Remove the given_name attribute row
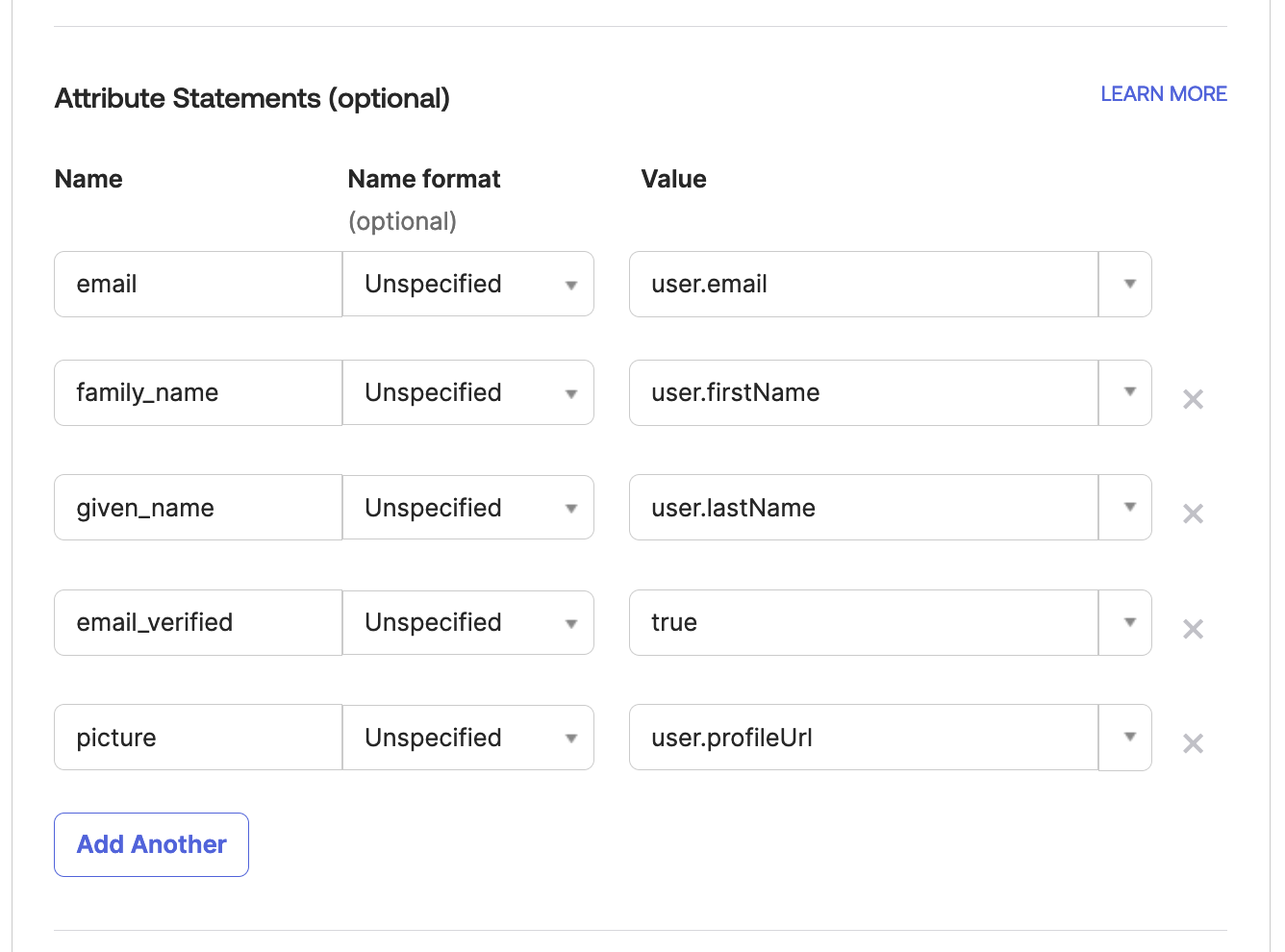This screenshot has height=952, width=1285. coord(1193,514)
